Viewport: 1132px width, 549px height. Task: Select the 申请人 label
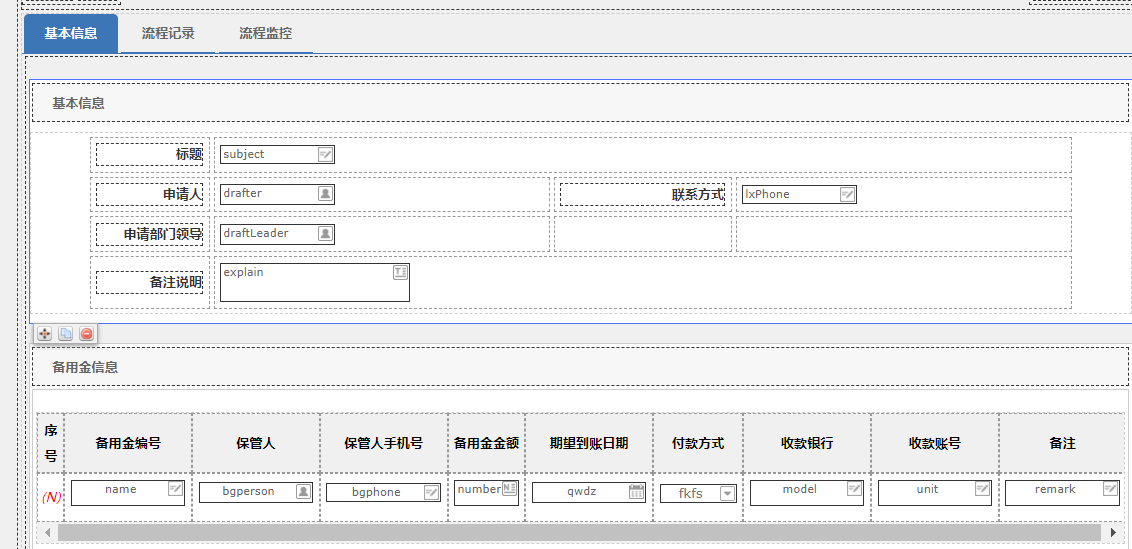[149, 194]
